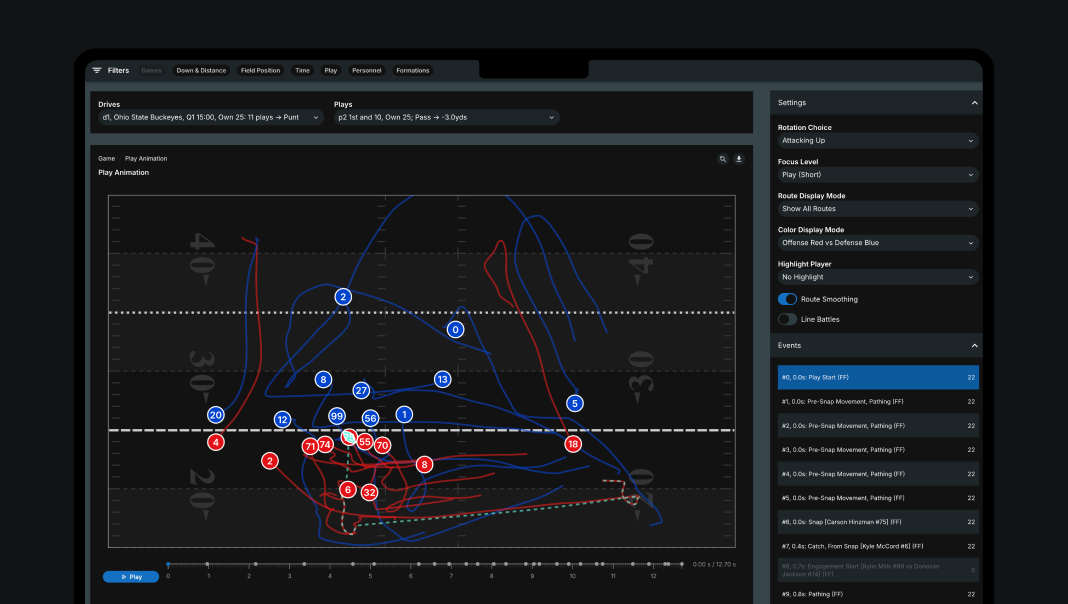Collapse the Settings panel
The height and width of the screenshot is (604, 1068).
(974, 103)
